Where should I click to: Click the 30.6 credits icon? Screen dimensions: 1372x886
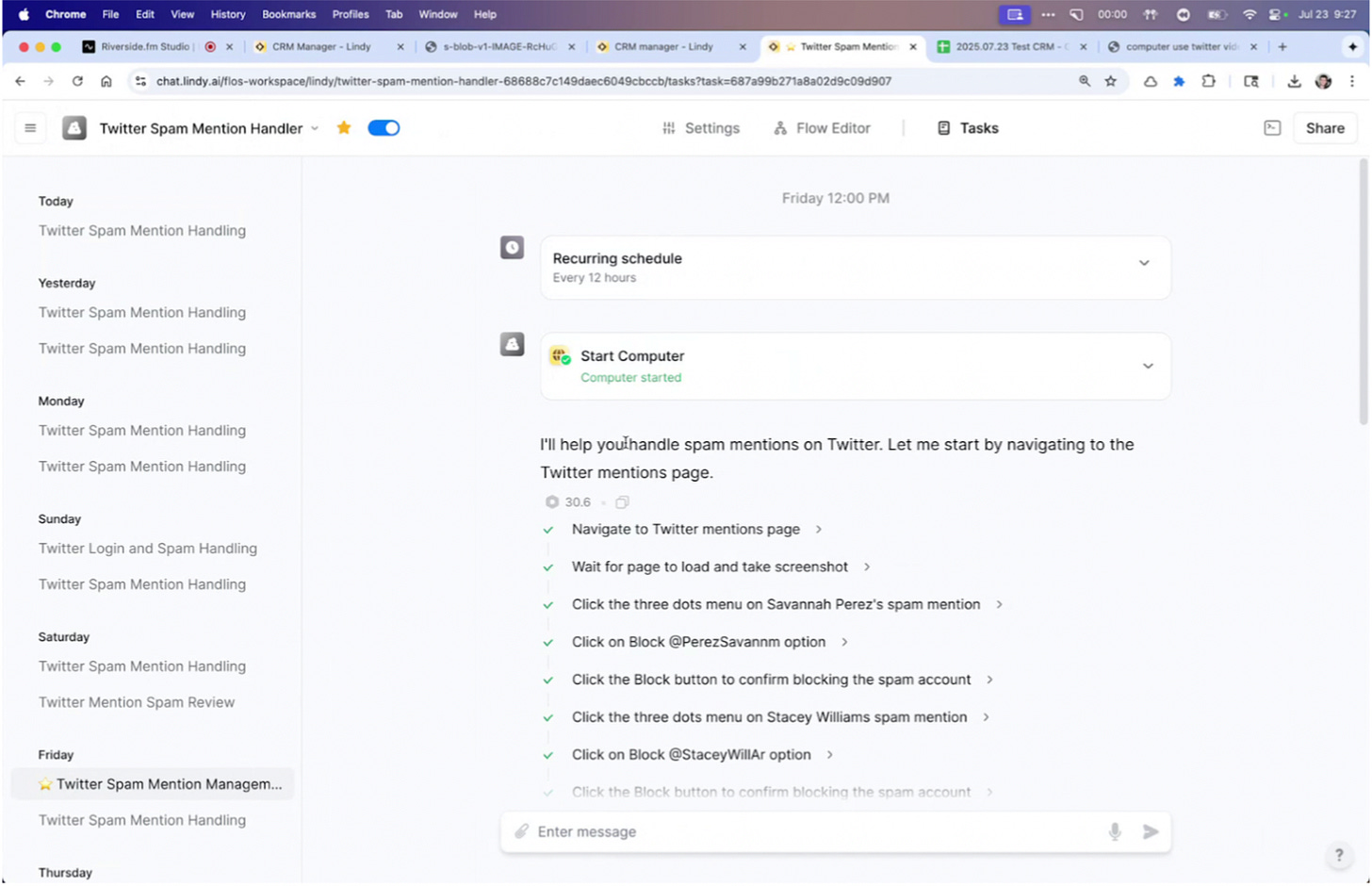tap(552, 502)
